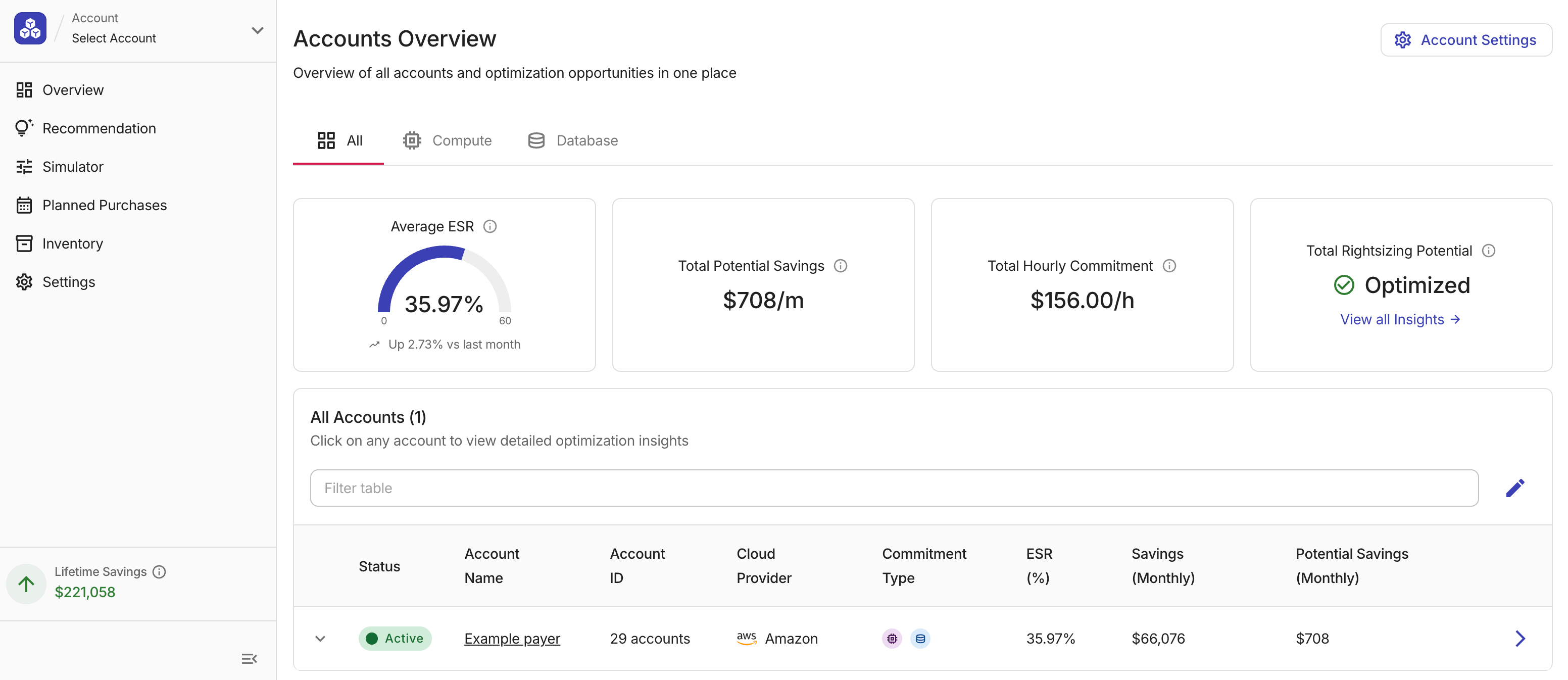Click the Overview dashboard grid icon
Image resolution: width=1568 pixels, height=680 pixels.
(24, 90)
